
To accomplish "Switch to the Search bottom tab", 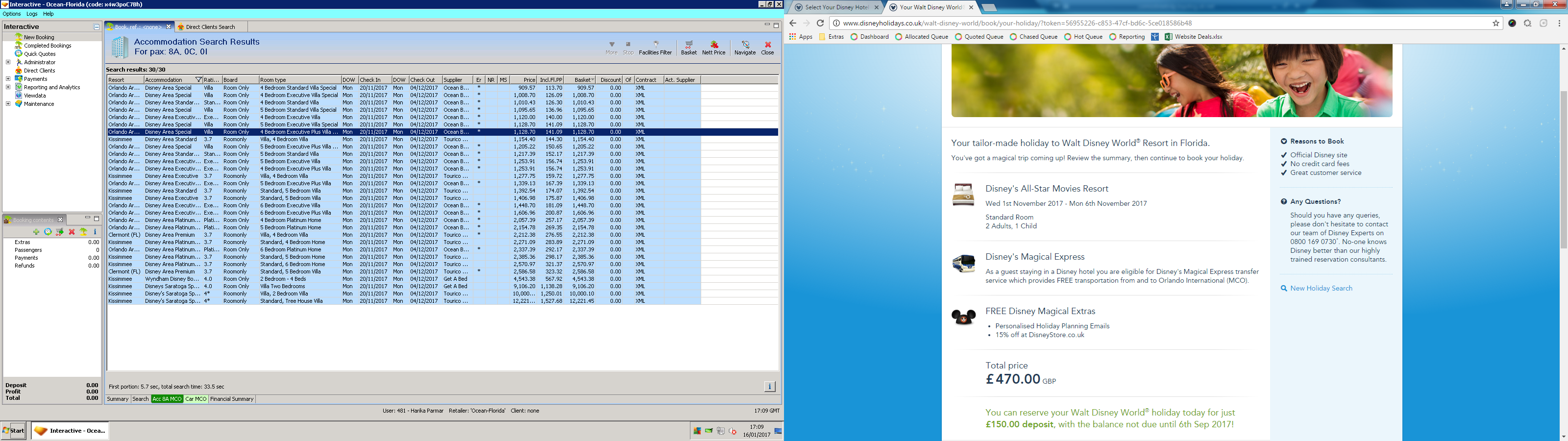I will 140,399.
